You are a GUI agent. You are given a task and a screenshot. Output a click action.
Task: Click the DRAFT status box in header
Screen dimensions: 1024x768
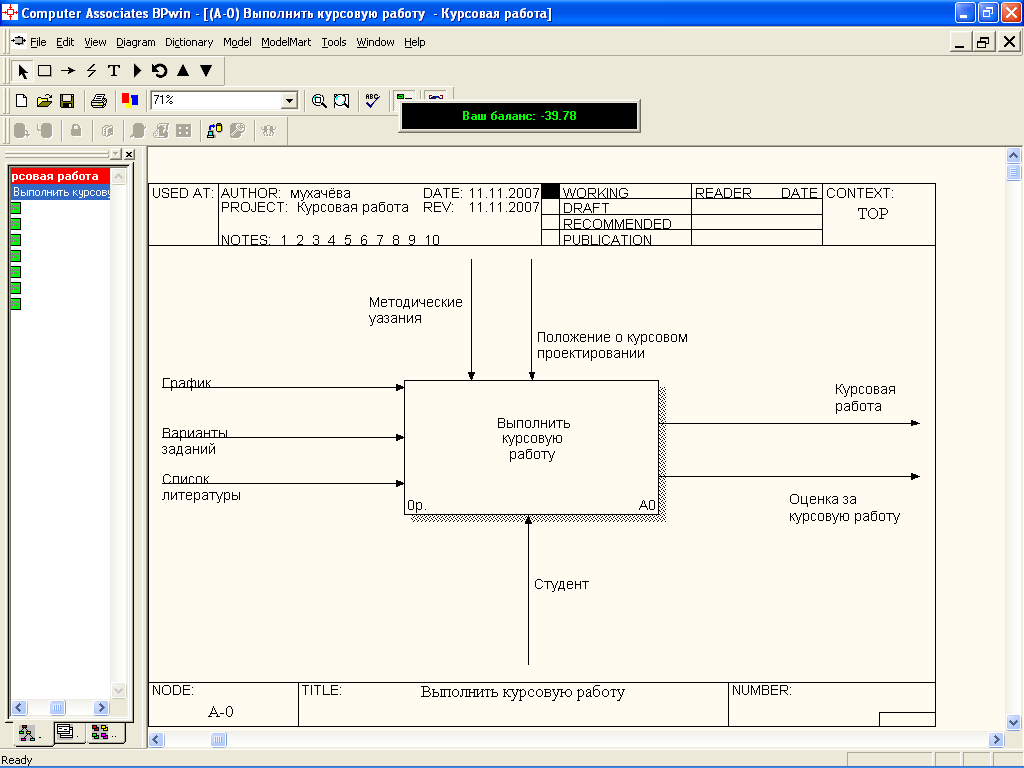coord(551,207)
